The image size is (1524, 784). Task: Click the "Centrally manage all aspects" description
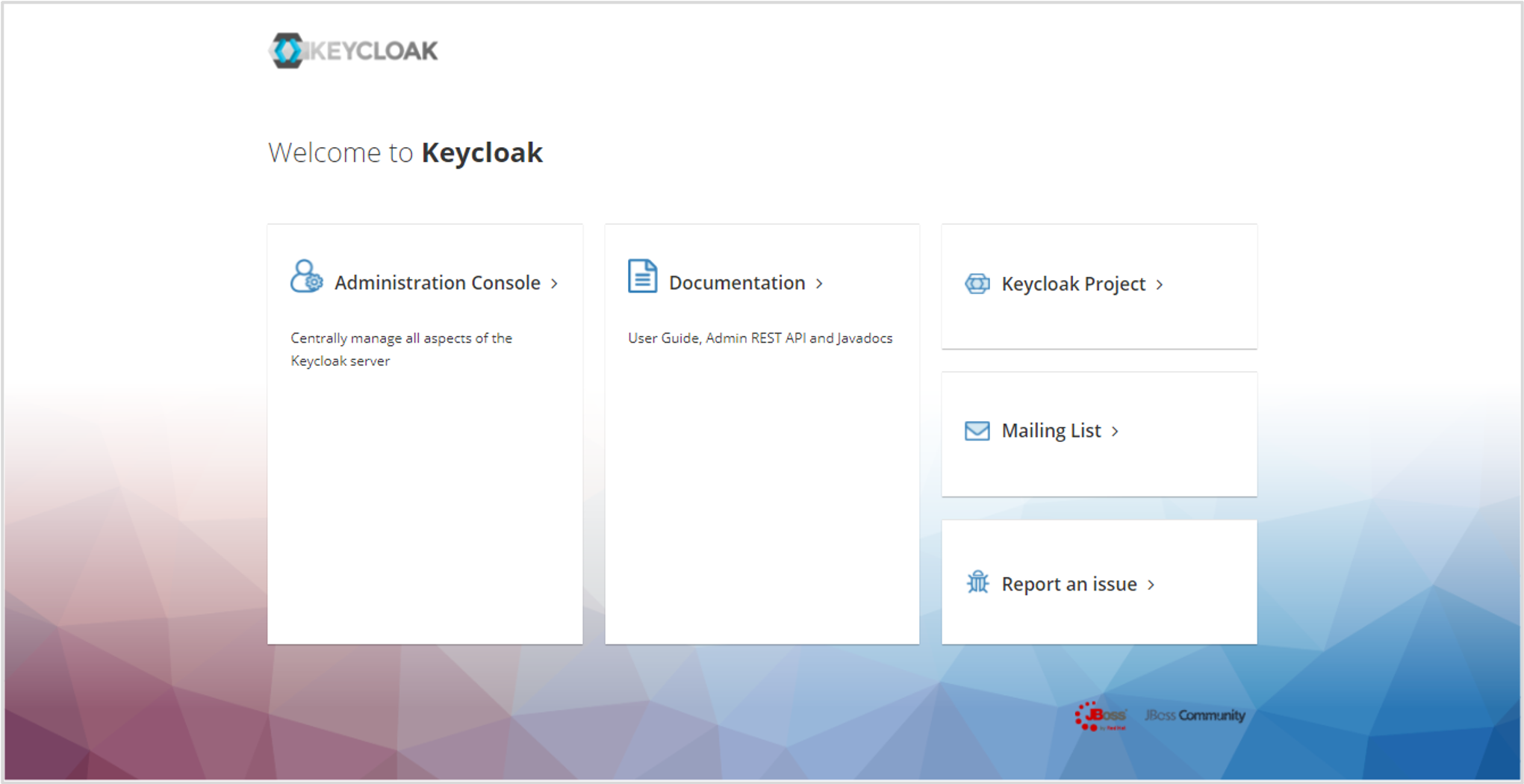click(x=401, y=349)
